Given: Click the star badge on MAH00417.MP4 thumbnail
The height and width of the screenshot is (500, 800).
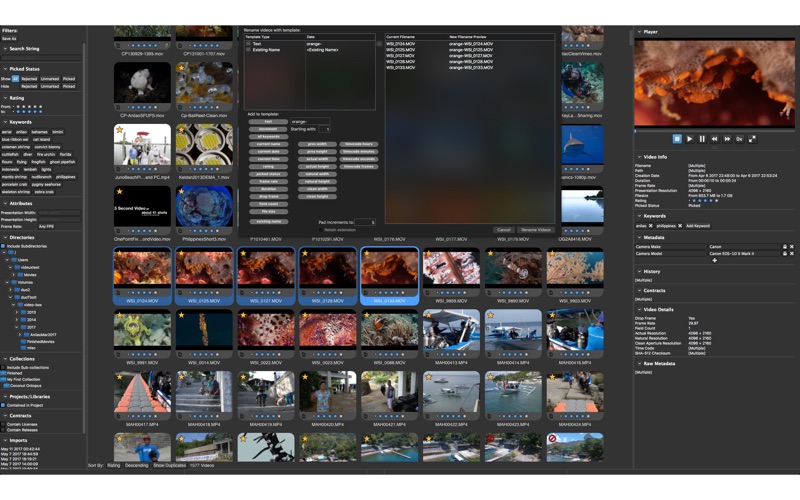Looking at the screenshot, I should coord(120,377).
